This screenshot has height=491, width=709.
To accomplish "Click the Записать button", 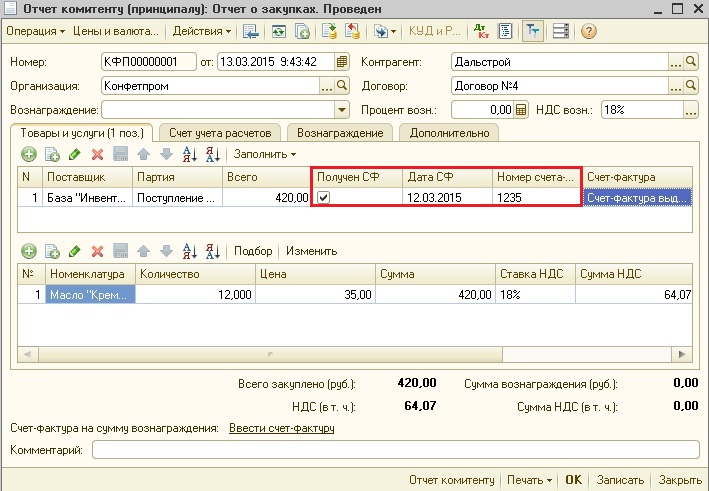I will point(620,480).
